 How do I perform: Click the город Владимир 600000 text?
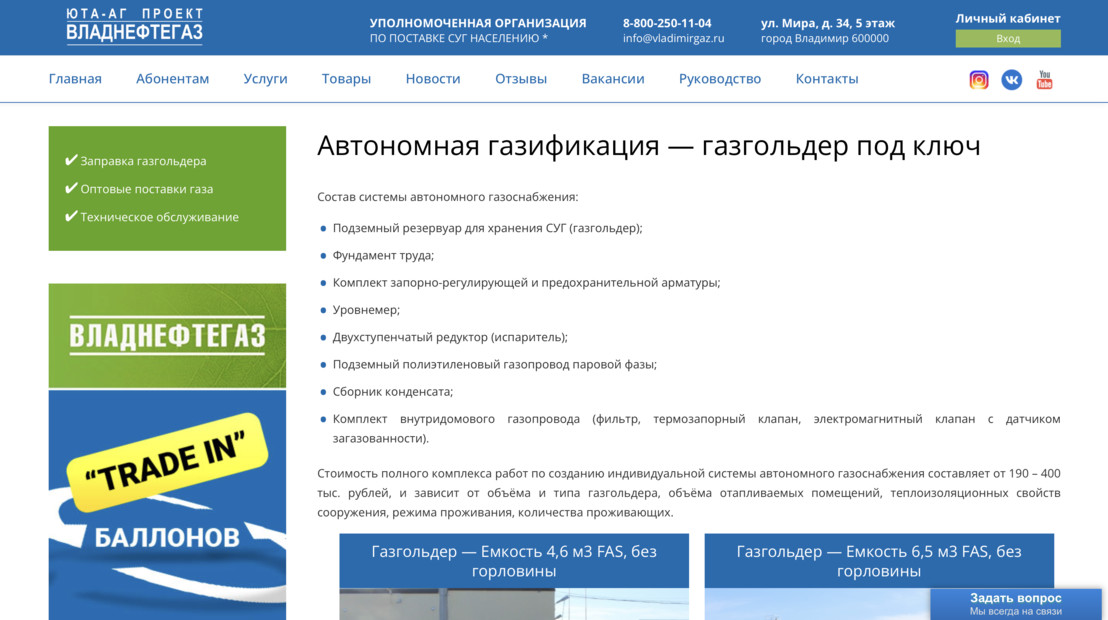coord(825,38)
